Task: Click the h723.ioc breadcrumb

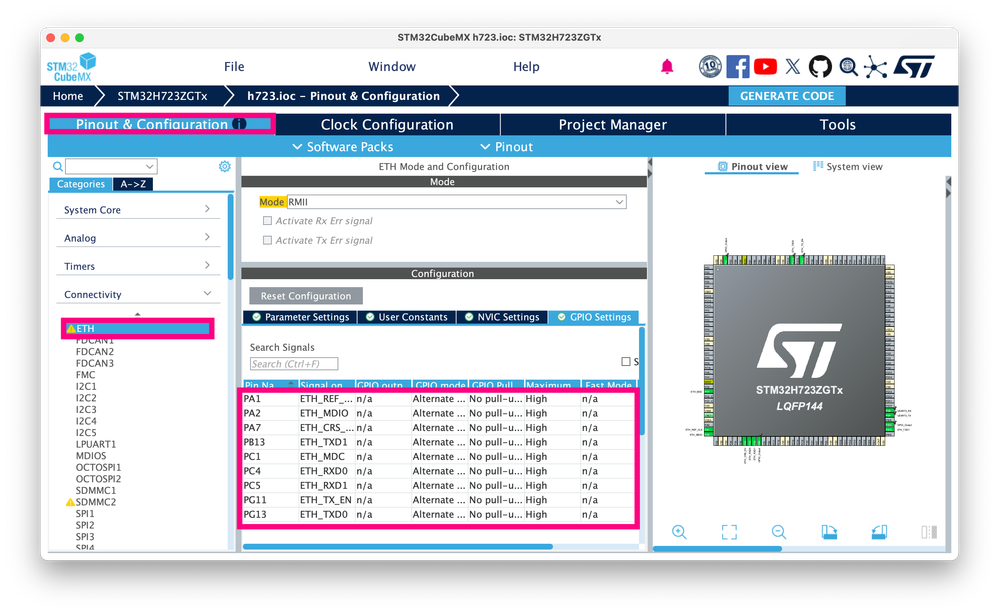Action: click(x=343, y=96)
